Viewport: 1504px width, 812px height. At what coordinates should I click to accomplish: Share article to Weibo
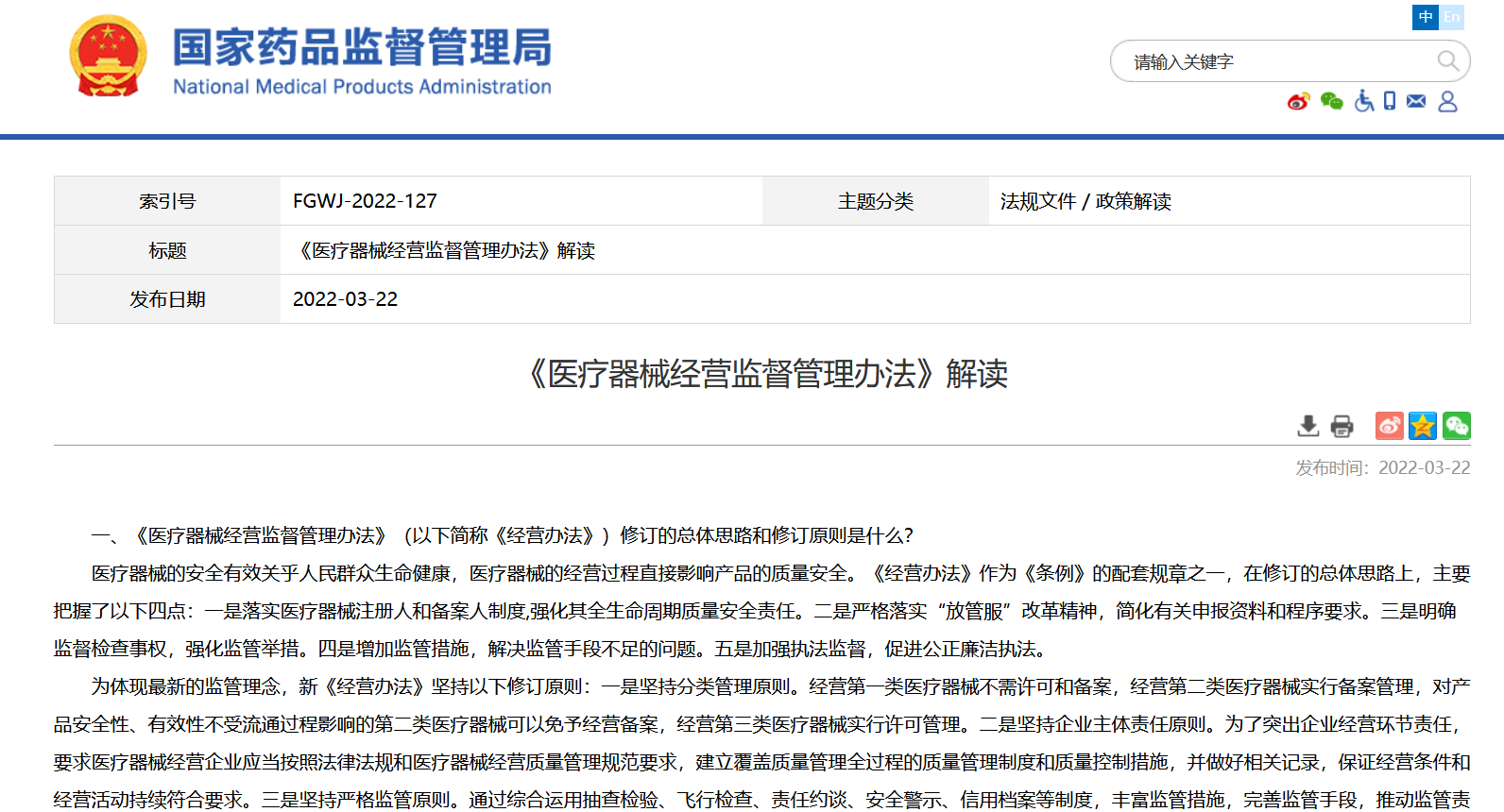(x=1390, y=426)
